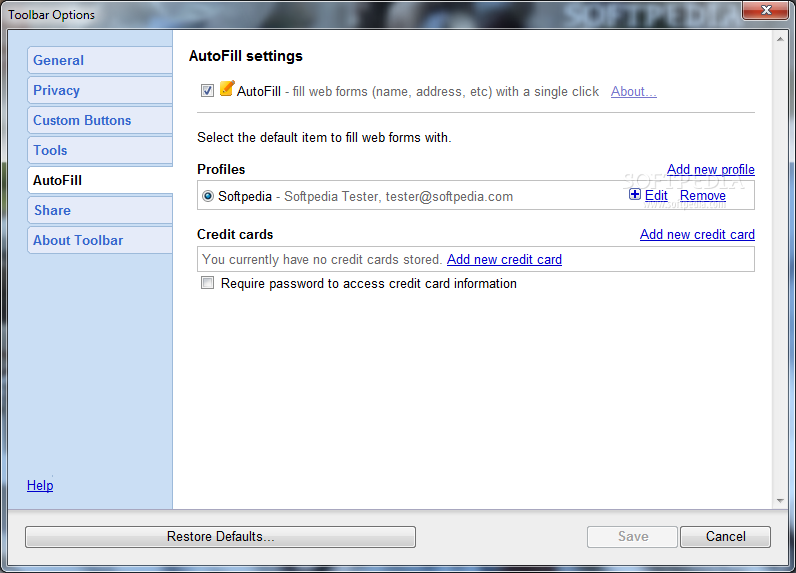The image size is (796, 573).
Task: Remove the Softpedia profile
Action: (703, 195)
